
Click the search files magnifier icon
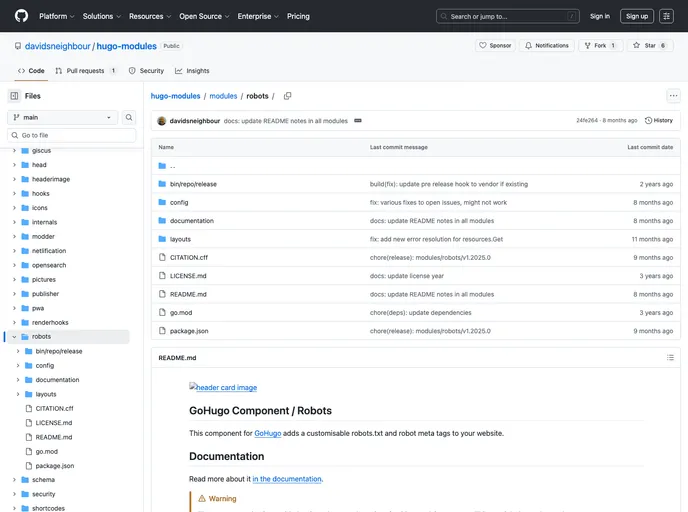click(129, 117)
